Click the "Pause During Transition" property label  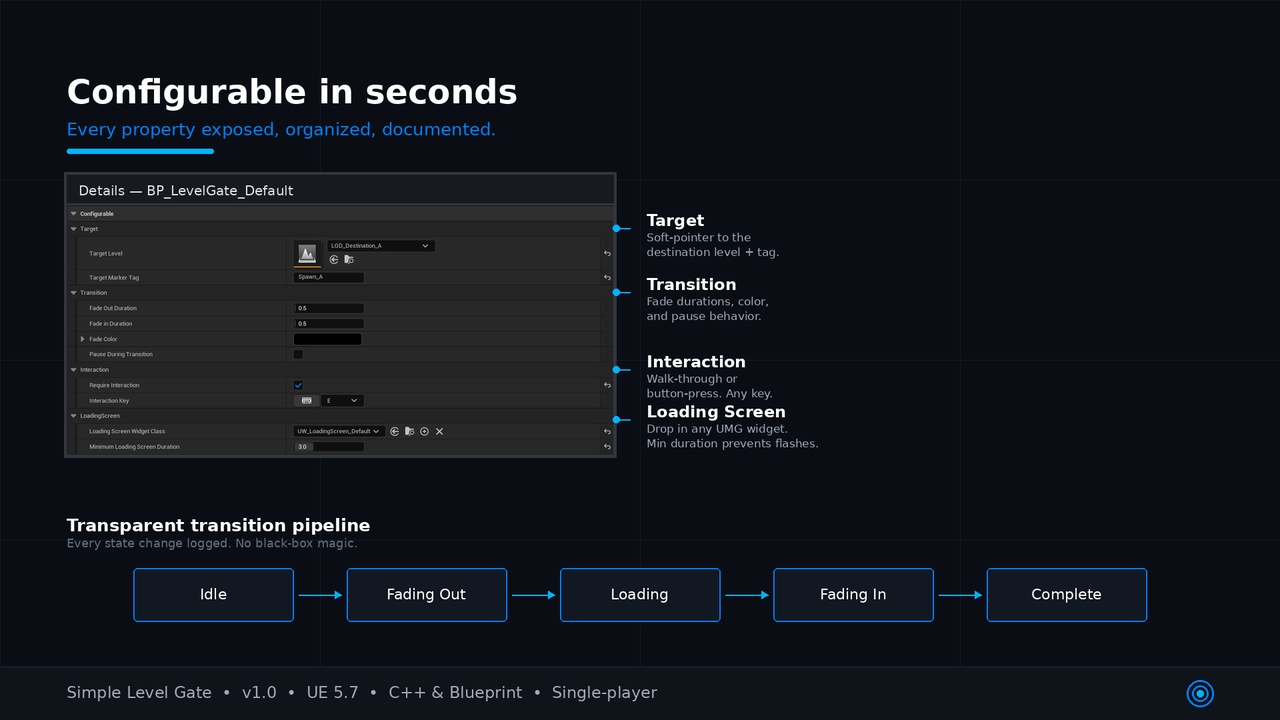121,354
